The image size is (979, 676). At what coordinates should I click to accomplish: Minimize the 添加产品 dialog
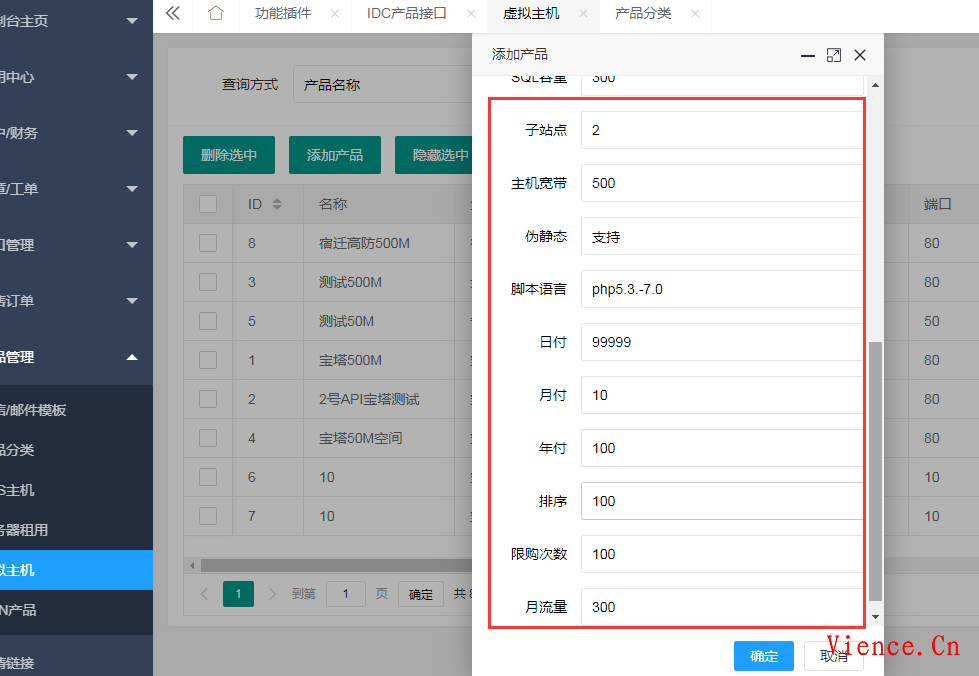pyautogui.click(x=807, y=56)
